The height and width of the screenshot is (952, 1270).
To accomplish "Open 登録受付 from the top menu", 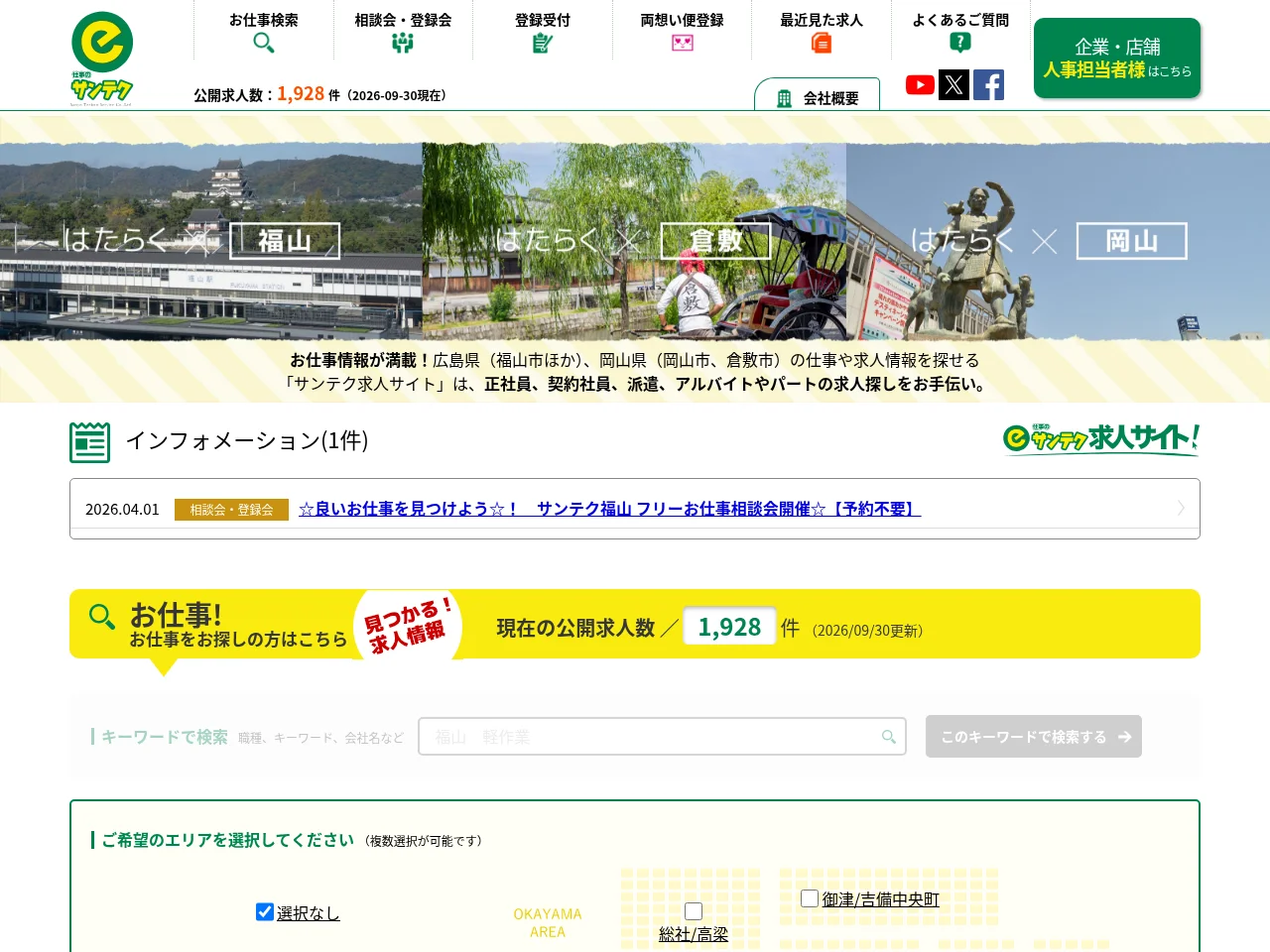I will pyautogui.click(x=543, y=32).
